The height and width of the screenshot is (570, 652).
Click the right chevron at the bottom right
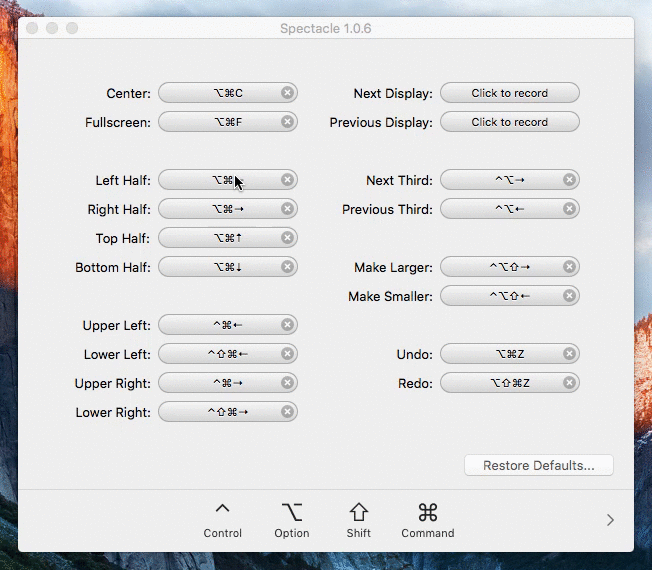(x=610, y=520)
